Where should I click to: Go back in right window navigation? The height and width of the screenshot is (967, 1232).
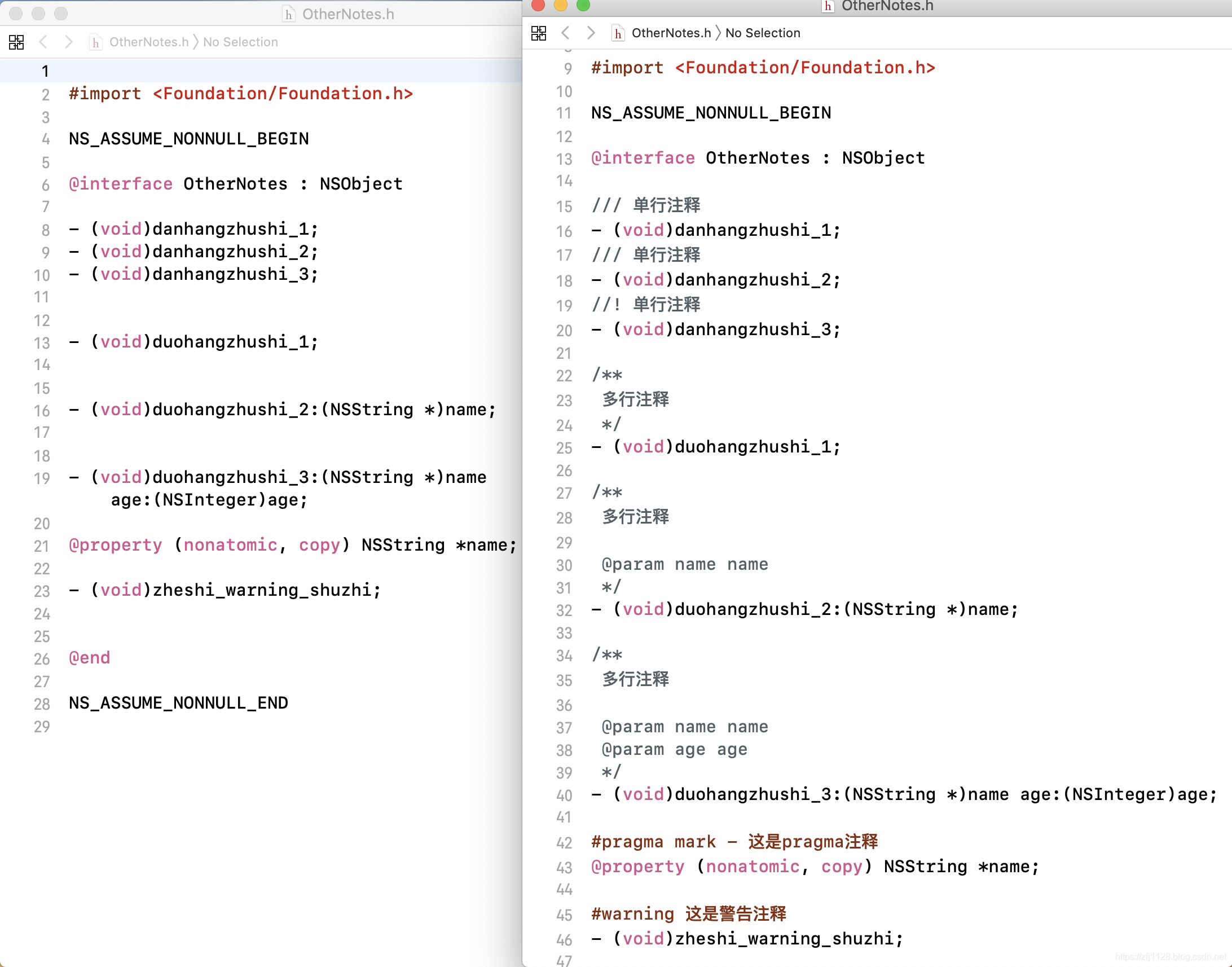[565, 33]
